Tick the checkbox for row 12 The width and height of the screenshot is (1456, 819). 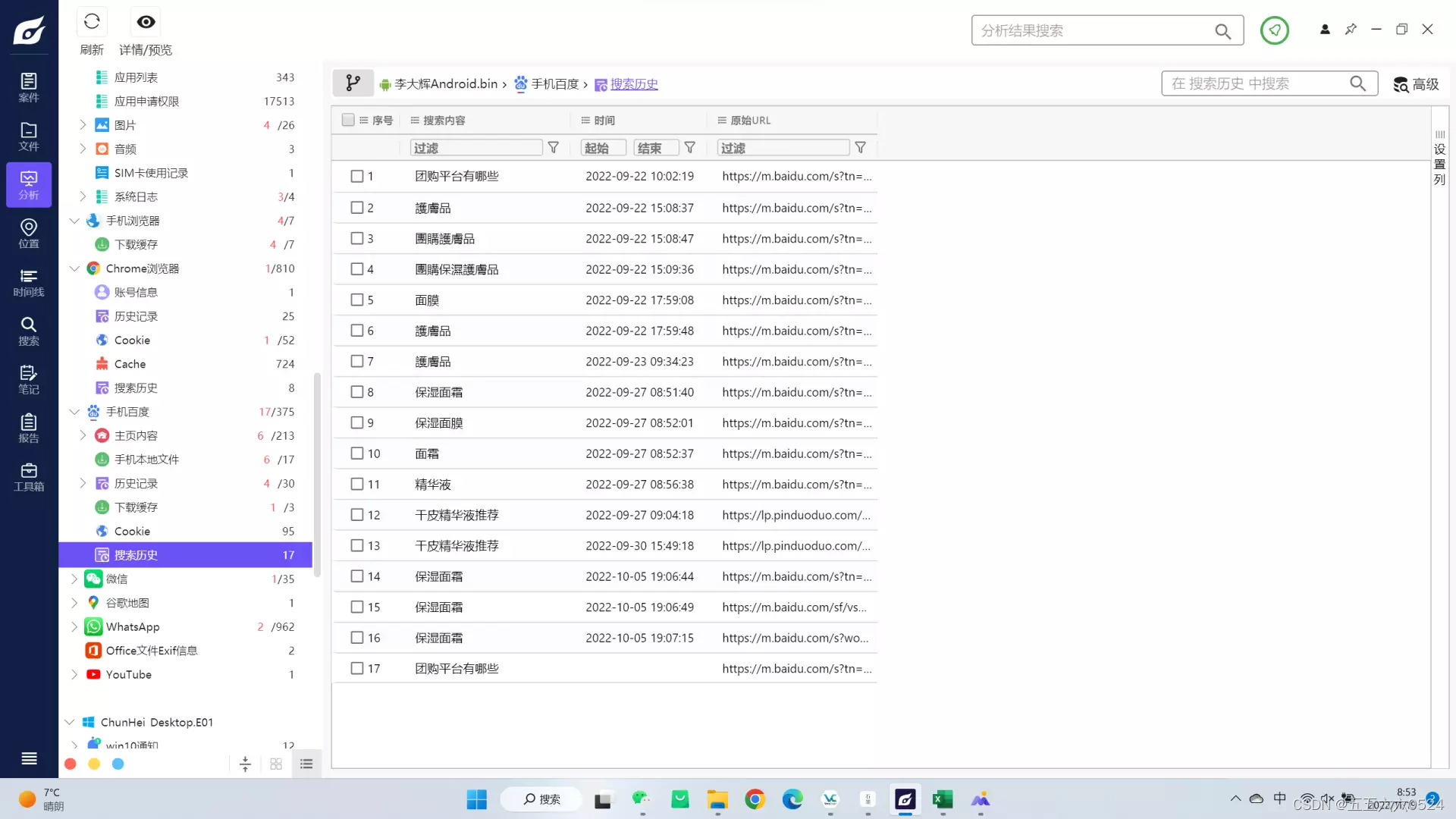click(357, 515)
